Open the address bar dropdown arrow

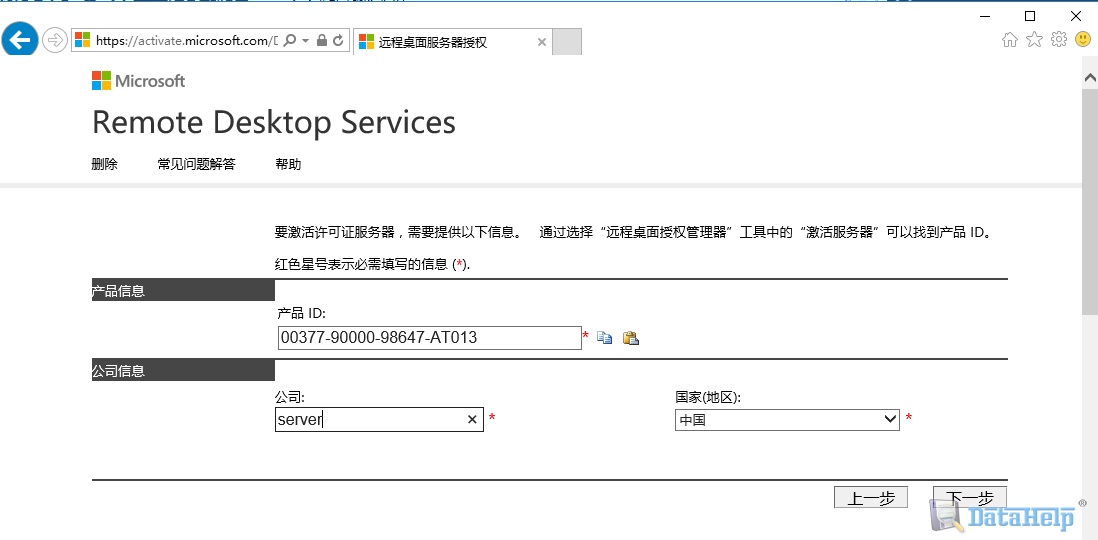click(305, 41)
